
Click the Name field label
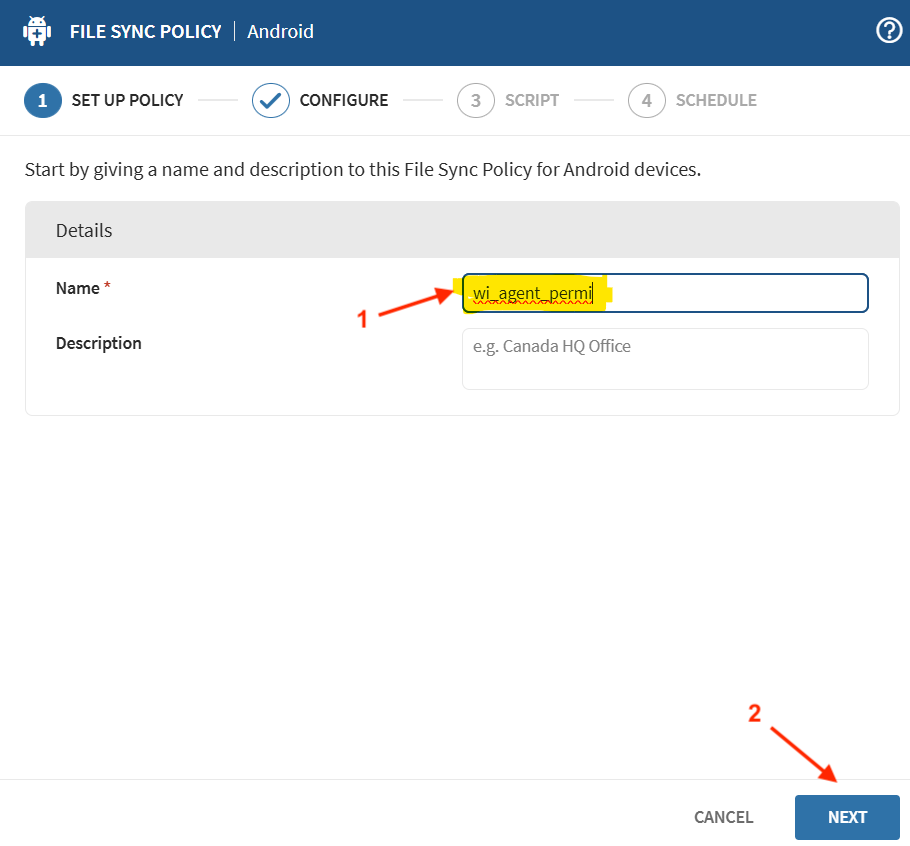(x=78, y=288)
